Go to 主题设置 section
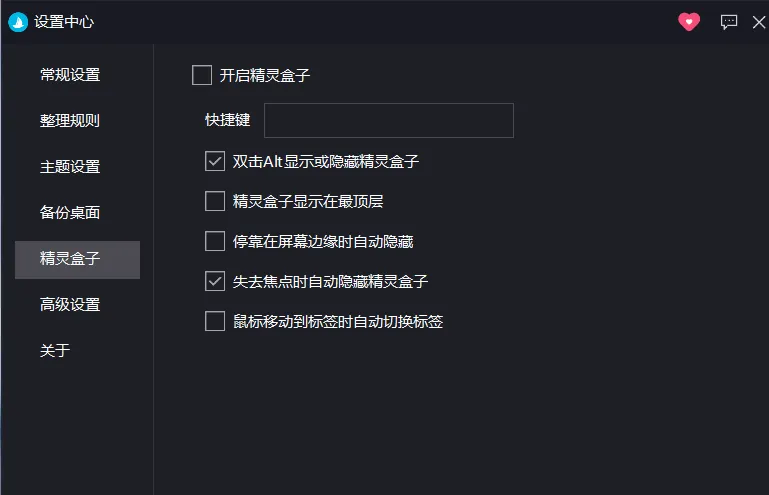This screenshot has height=495, width=769. click(x=70, y=167)
